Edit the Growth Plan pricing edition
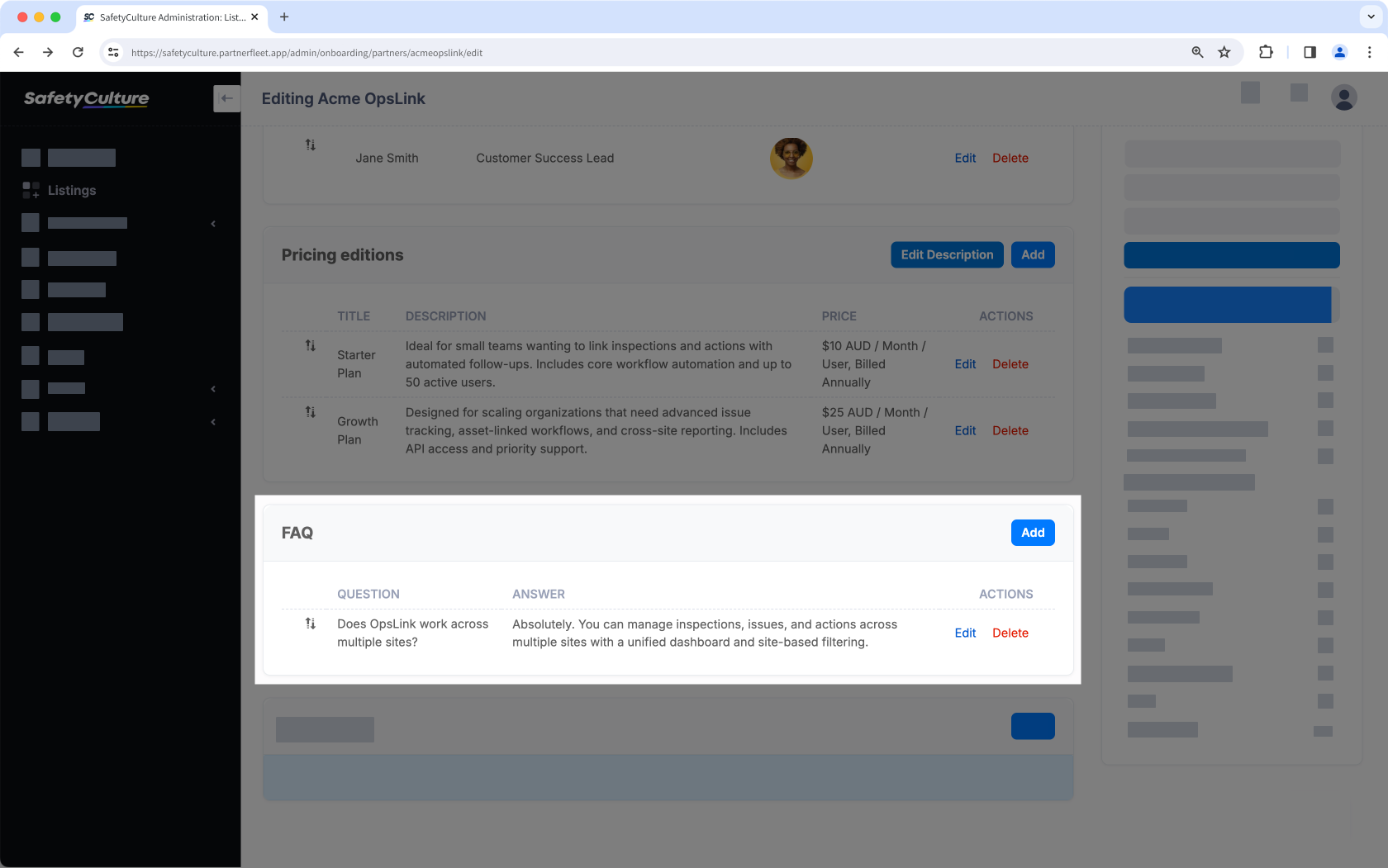Image resolution: width=1388 pixels, height=868 pixels. tap(965, 430)
